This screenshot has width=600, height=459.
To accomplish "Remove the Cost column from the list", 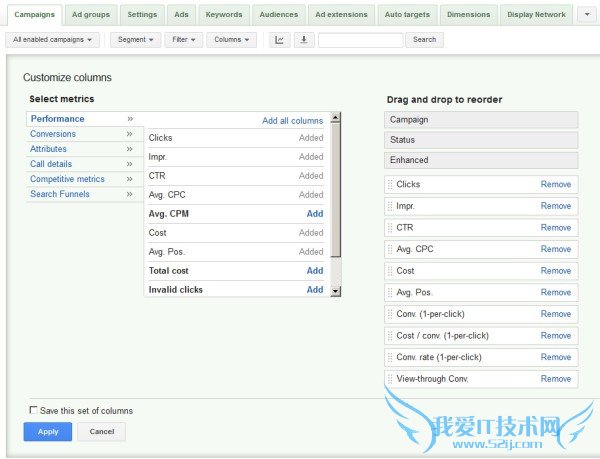I will pyautogui.click(x=555, y=271).
